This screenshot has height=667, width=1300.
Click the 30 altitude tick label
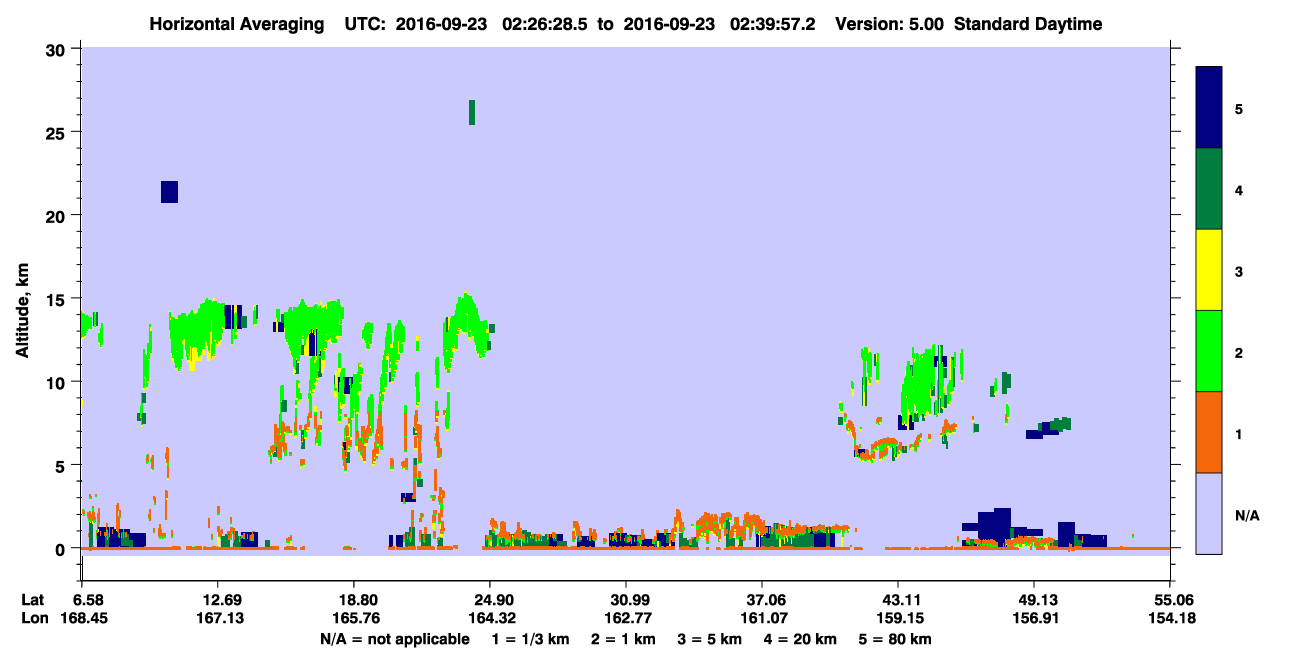click(58, 49)
